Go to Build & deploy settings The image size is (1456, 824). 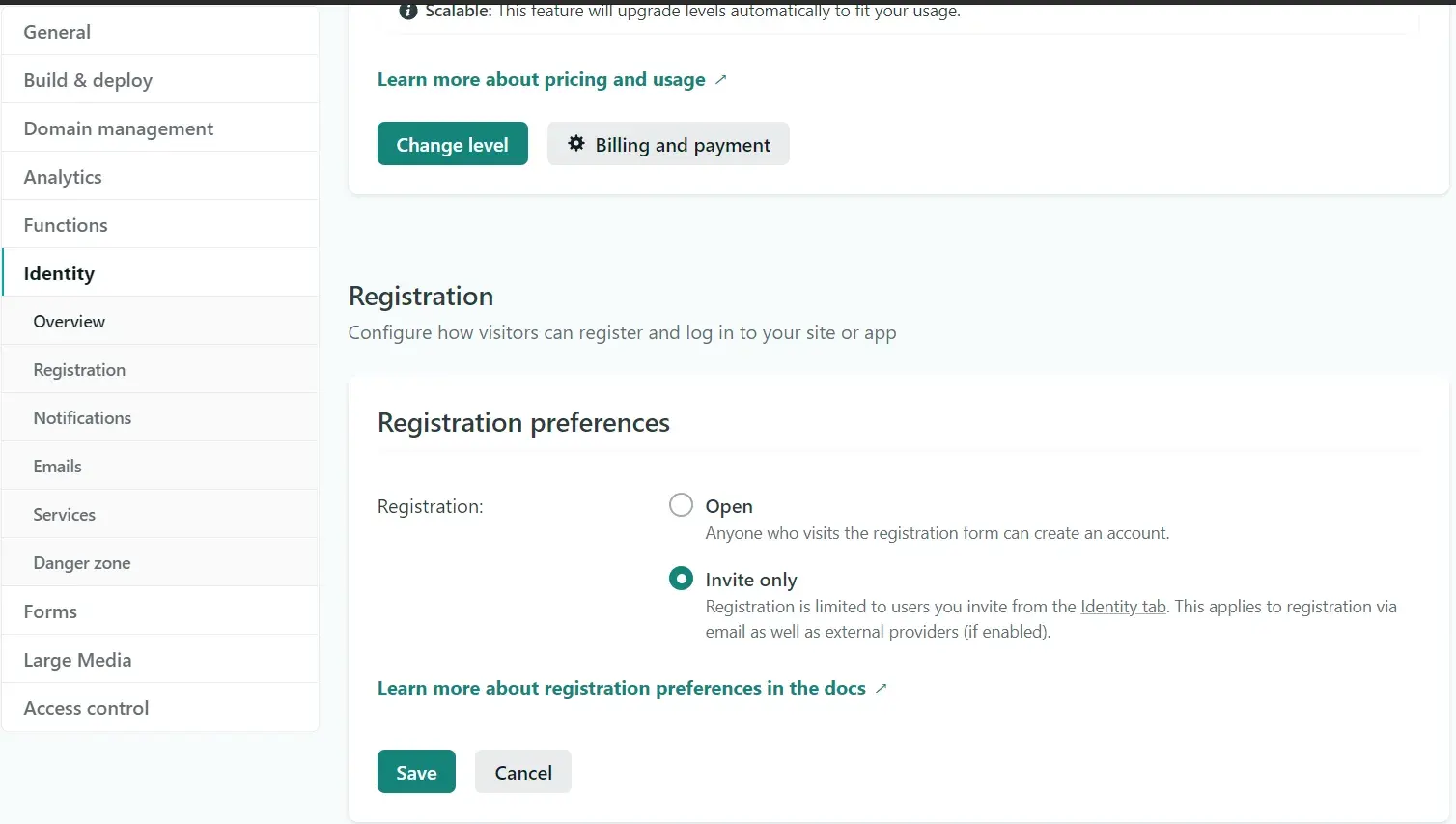[160, 80]
